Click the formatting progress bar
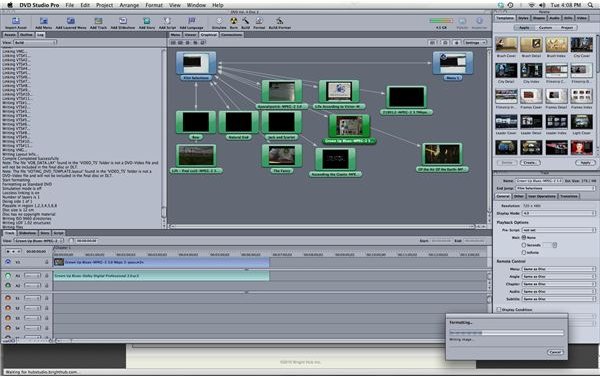600x377 pixels. coord(506,333)
